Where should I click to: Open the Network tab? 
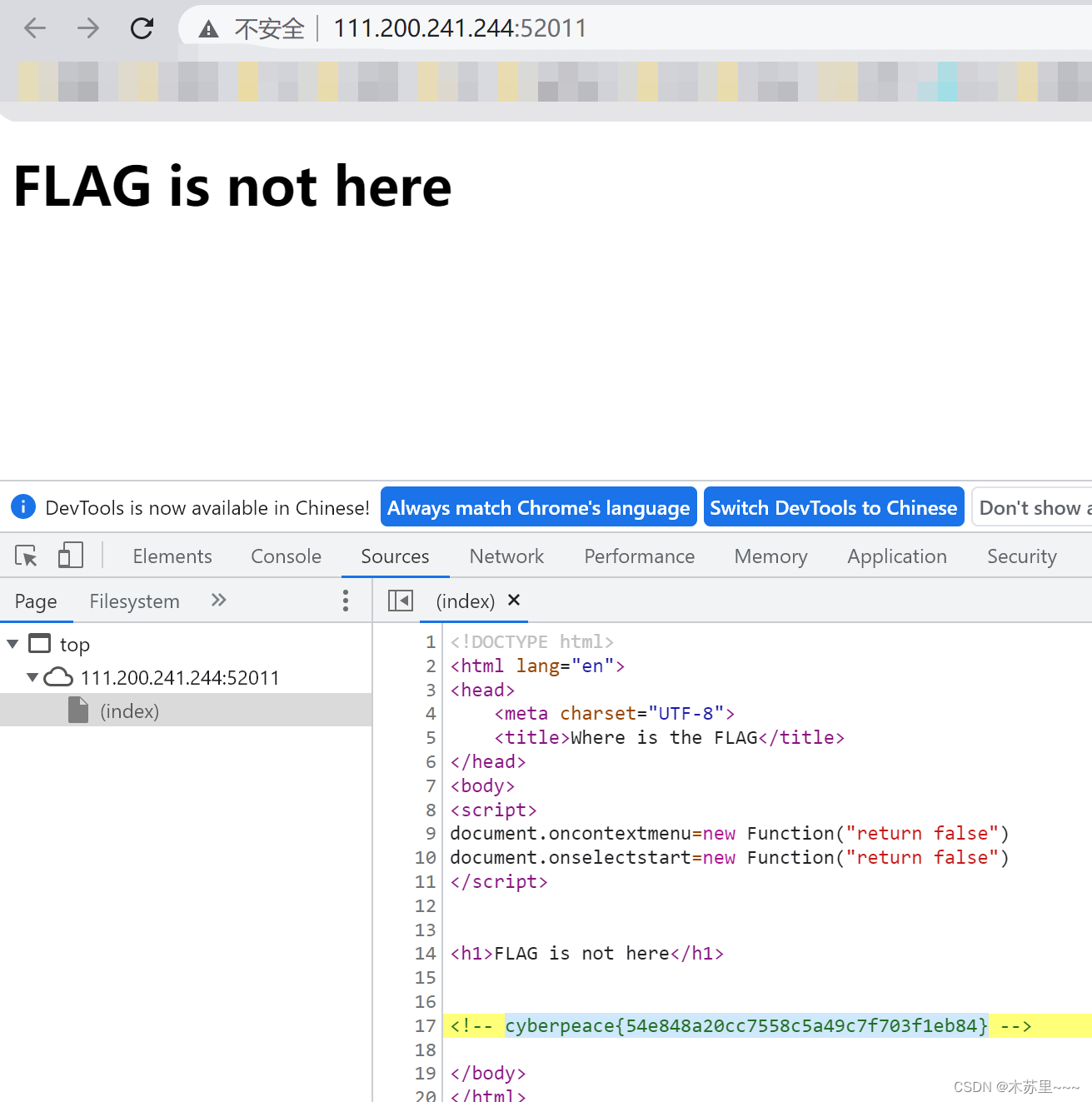tap(506, 556)
